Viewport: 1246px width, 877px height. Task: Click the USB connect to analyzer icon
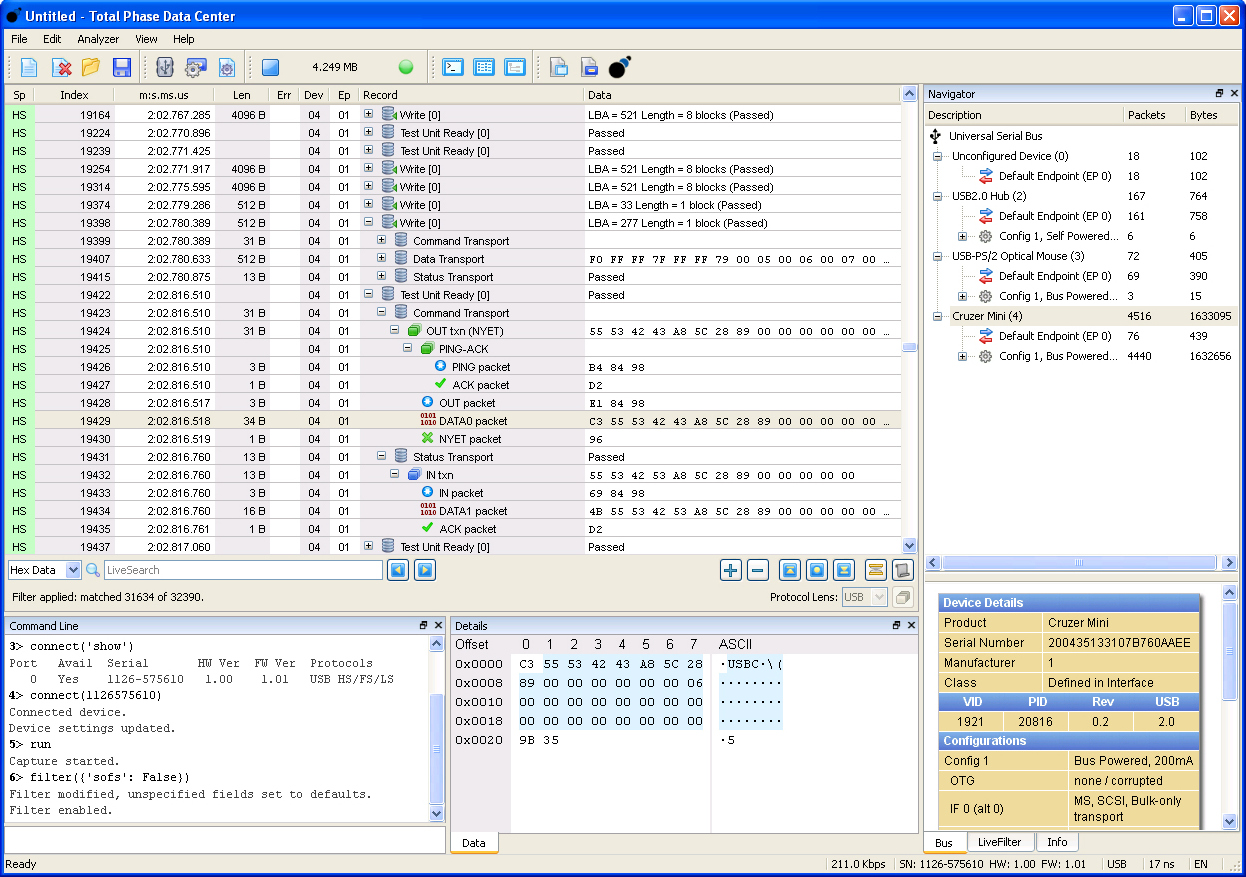coord(165,68)
